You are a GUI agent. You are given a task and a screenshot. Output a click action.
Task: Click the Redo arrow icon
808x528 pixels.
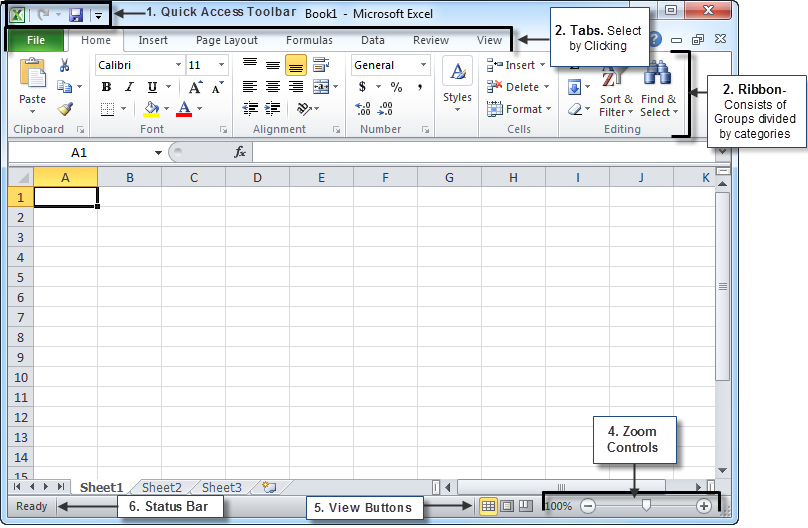(x=44, y=15)
